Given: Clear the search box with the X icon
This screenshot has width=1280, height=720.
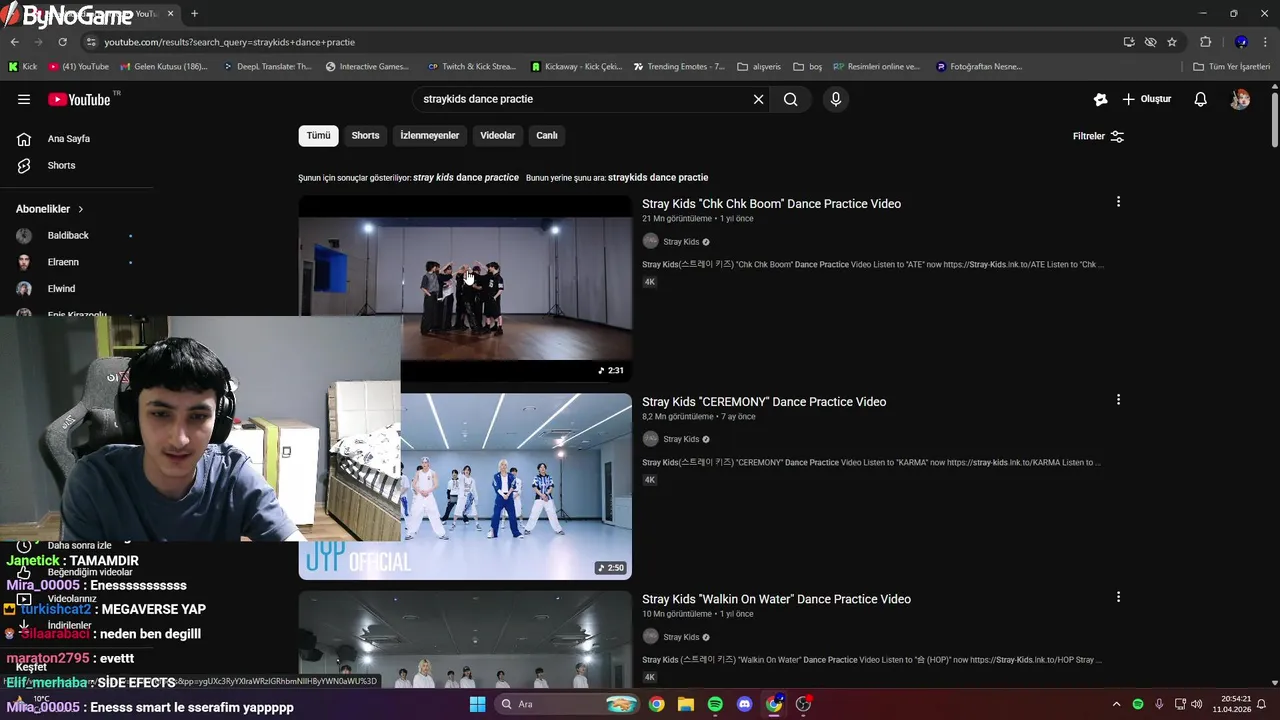Looking at the screenshot, I should [x=758, y=99].
